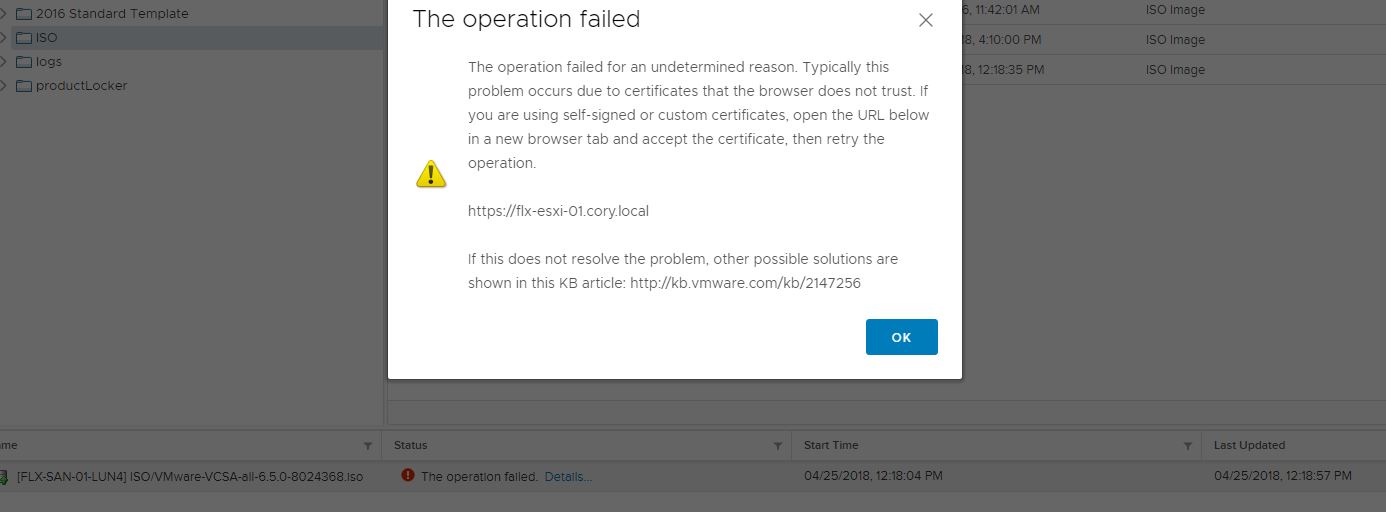Viewport: 1386px width, 512px height.
Task: Select the VMware-VCSA-all-6.5.0 ISO task row
Action: pos(693,477)
